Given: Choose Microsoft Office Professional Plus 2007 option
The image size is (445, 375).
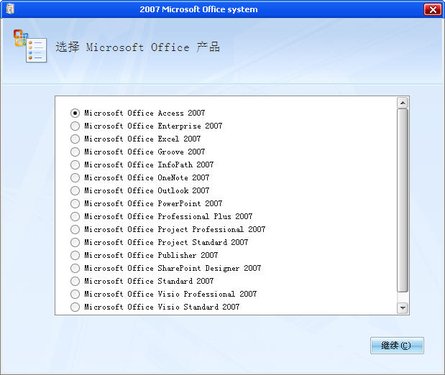Looking at the screenshot, I should pos(75,217).
